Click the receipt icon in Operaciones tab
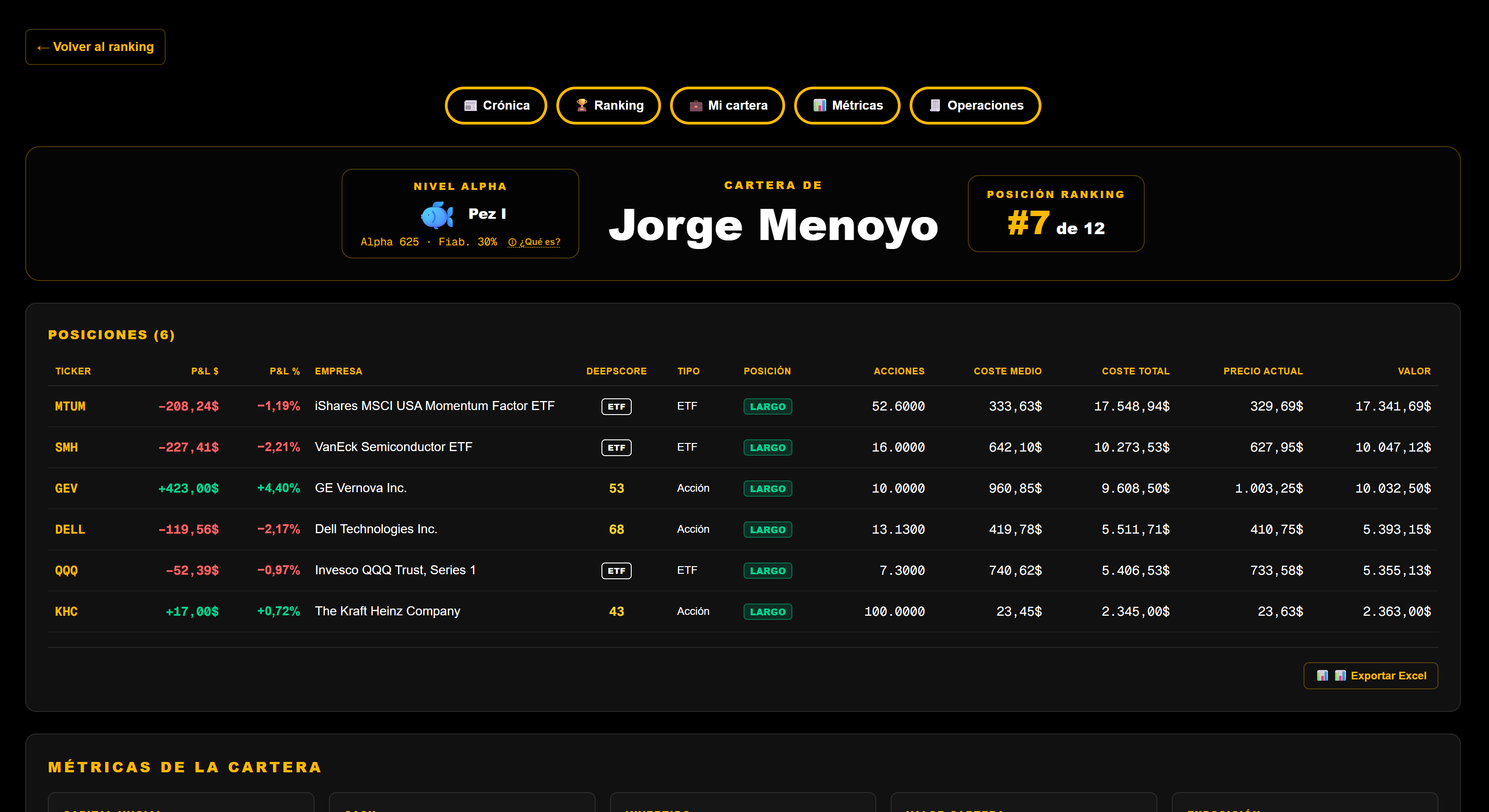 pyautogui.click(x=934, y=106)
